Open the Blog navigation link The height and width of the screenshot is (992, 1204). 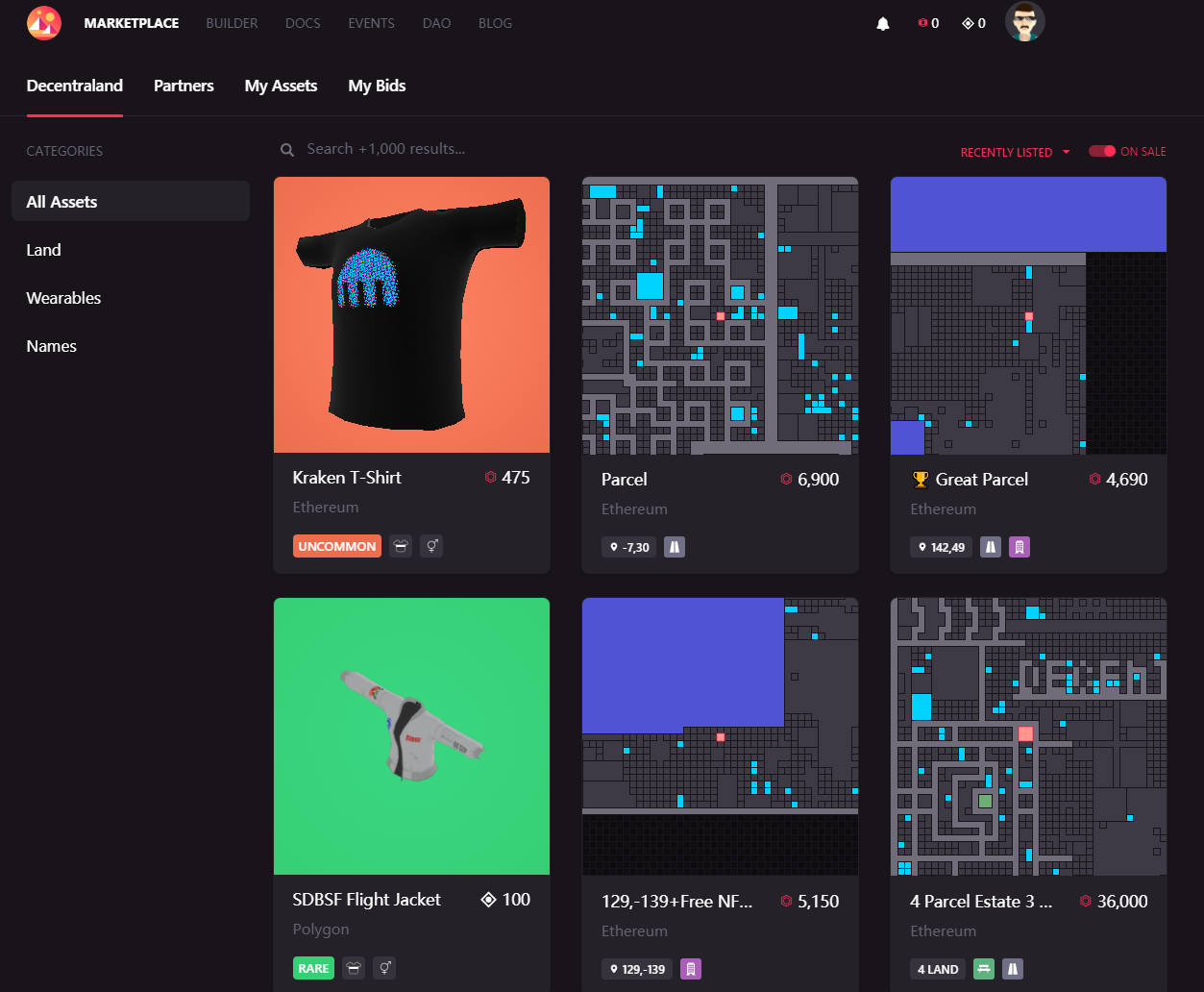coord(495,23)
